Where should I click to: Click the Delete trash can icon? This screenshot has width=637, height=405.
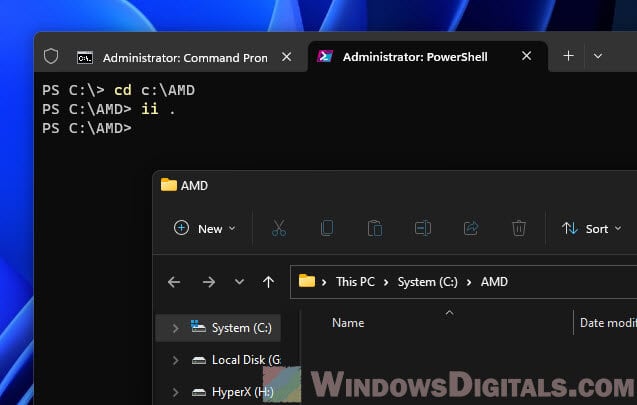click(519, 228)
